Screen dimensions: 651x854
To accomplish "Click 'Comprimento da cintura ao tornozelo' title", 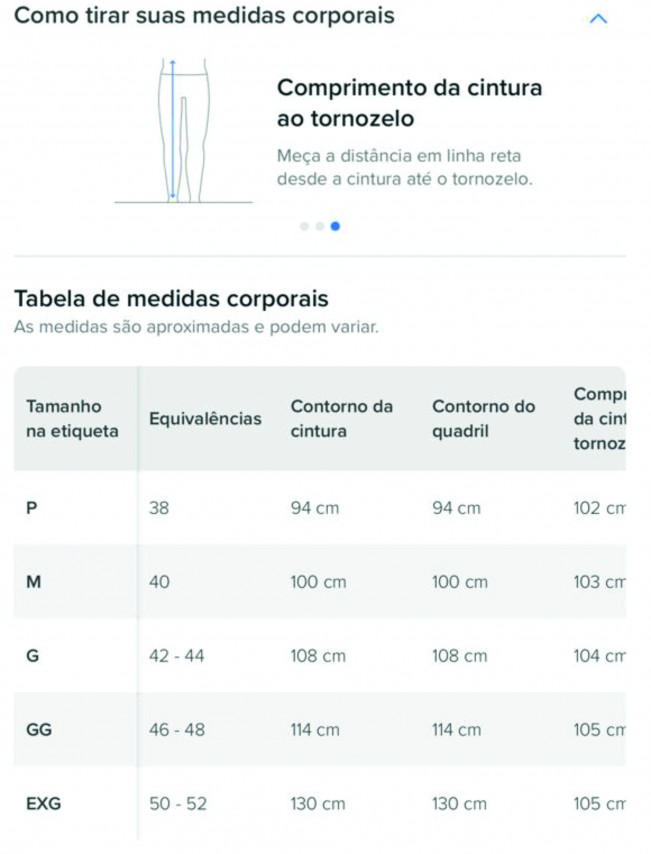I will (x=409, y=103).
